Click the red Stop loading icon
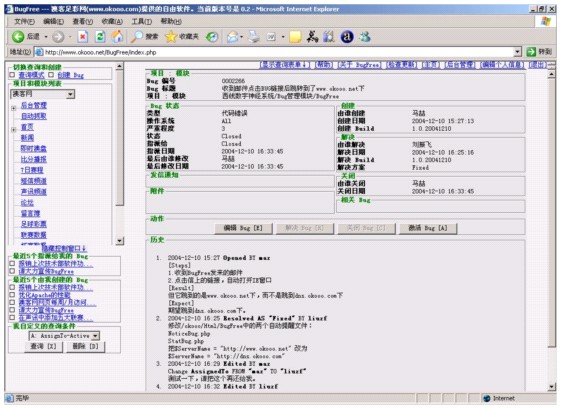 click(x=83, y=37)
